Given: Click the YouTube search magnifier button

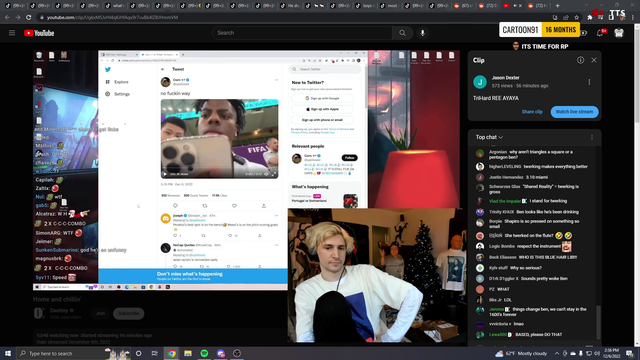Looking at the screenshot, I should [x=402, y=33].
